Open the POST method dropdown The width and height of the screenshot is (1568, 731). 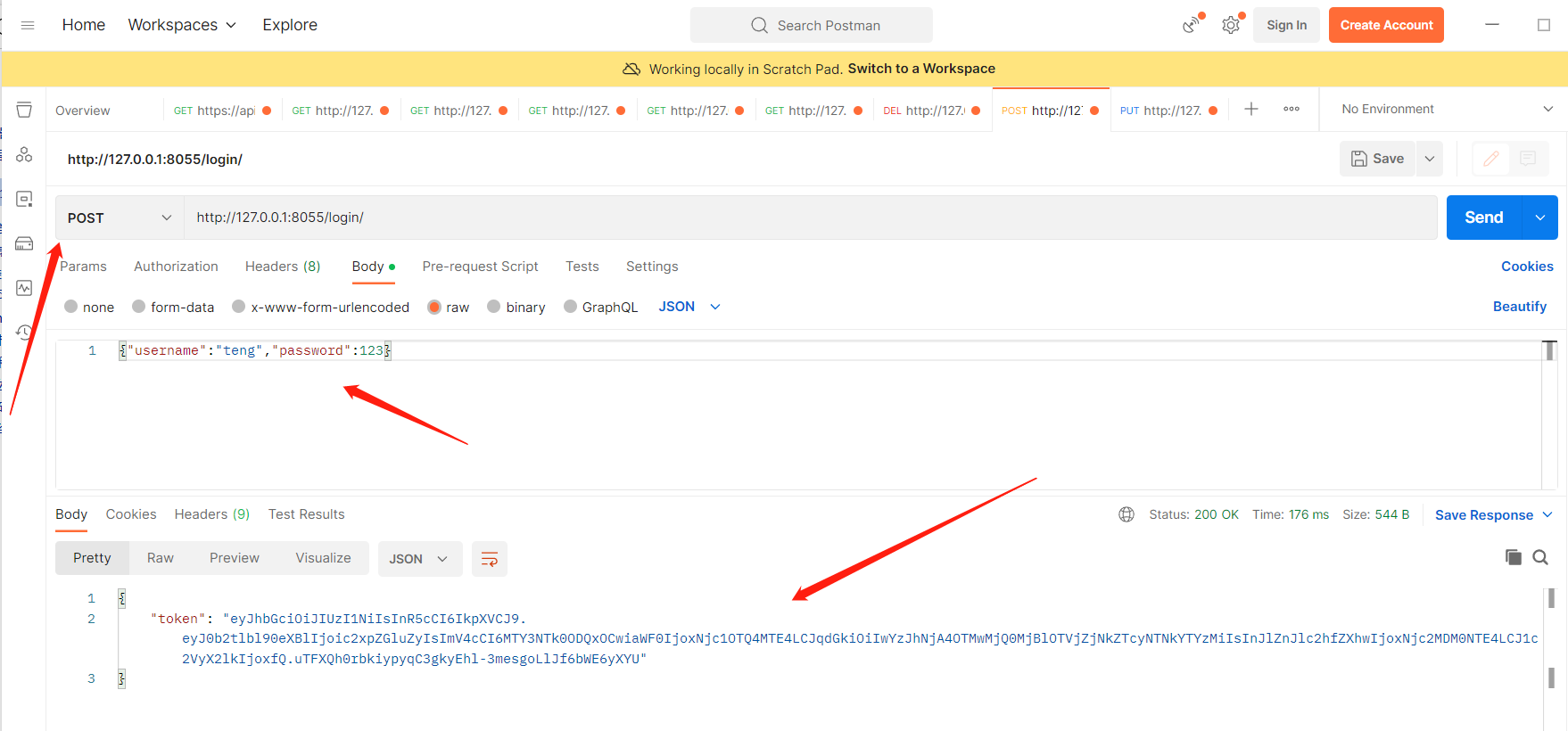[x=120, y=218]
